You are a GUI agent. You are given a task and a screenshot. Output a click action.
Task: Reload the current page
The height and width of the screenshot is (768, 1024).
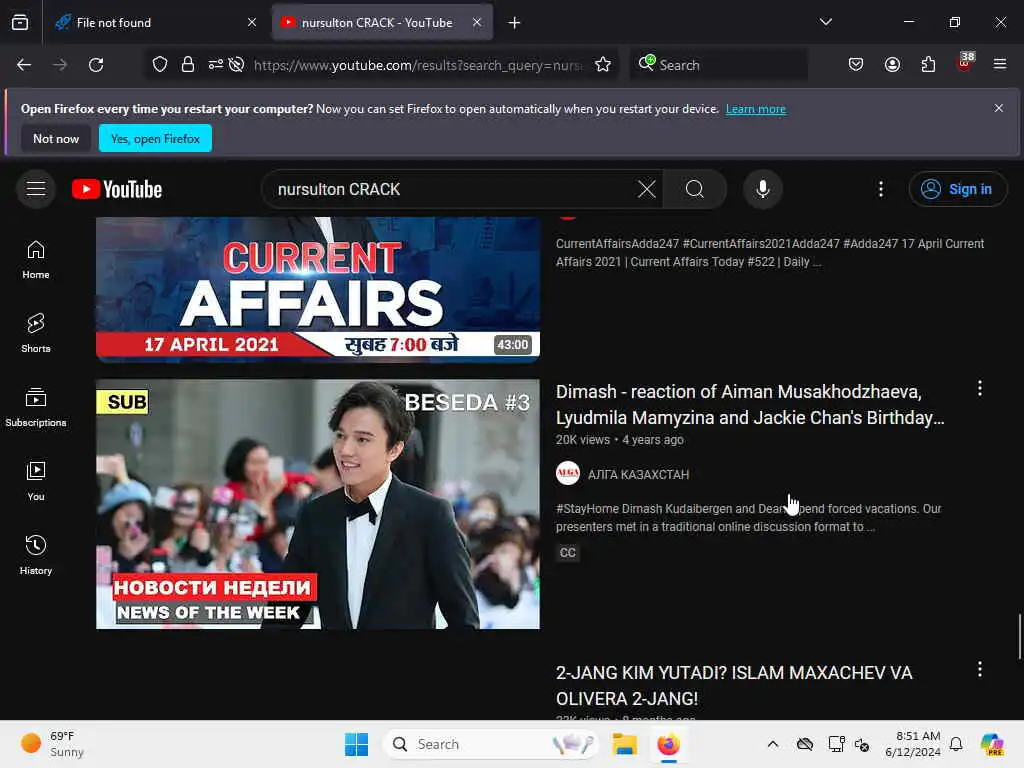pyautogui.click(x=96, y=65)
